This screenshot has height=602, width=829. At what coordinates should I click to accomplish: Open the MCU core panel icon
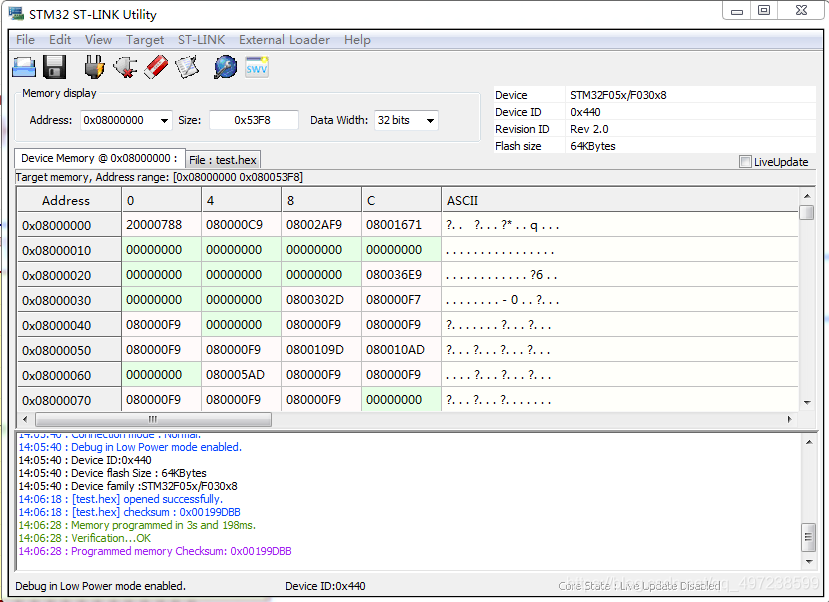pos(225,68)
